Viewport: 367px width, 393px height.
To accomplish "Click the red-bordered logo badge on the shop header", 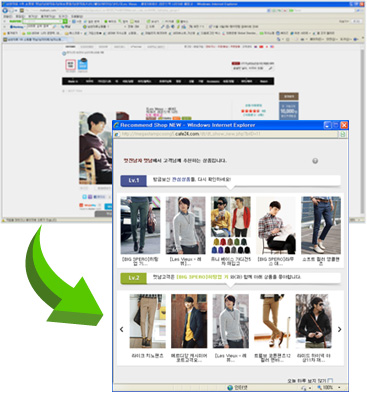I will (70, 64).
